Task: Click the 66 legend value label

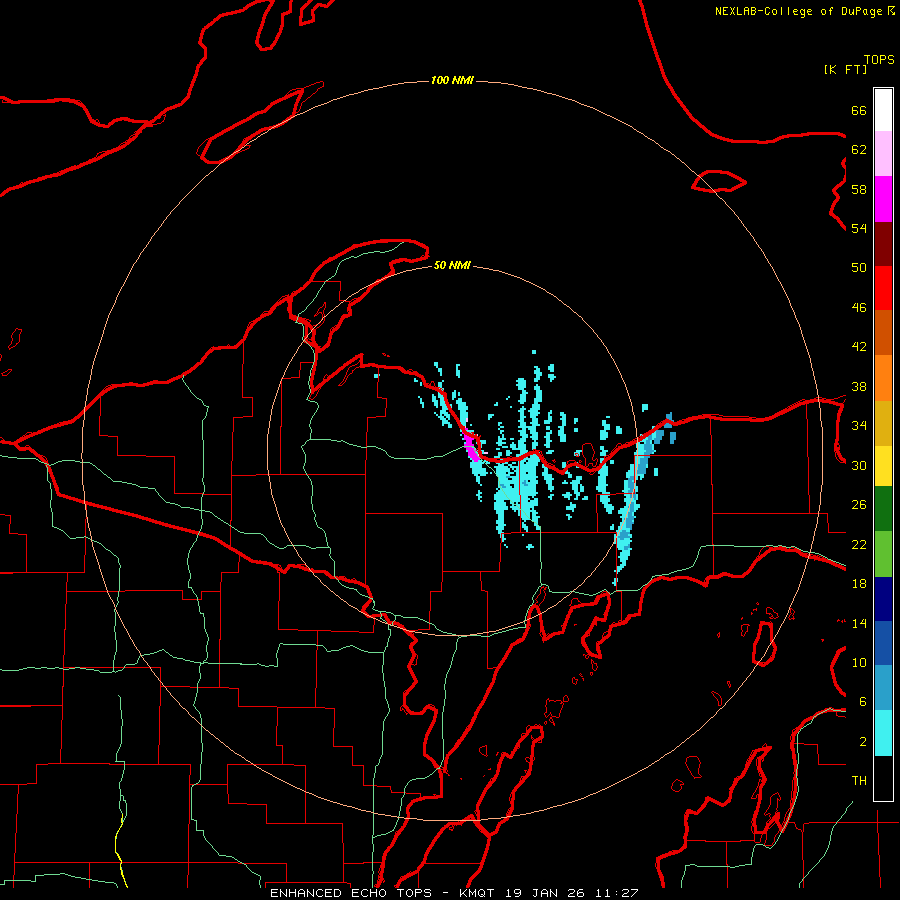Action: pos(859,110)
